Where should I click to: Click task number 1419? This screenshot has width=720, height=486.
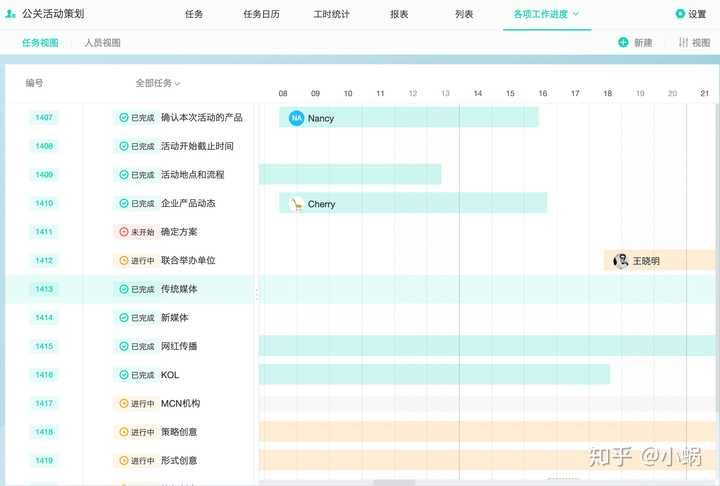coord(44,460)
